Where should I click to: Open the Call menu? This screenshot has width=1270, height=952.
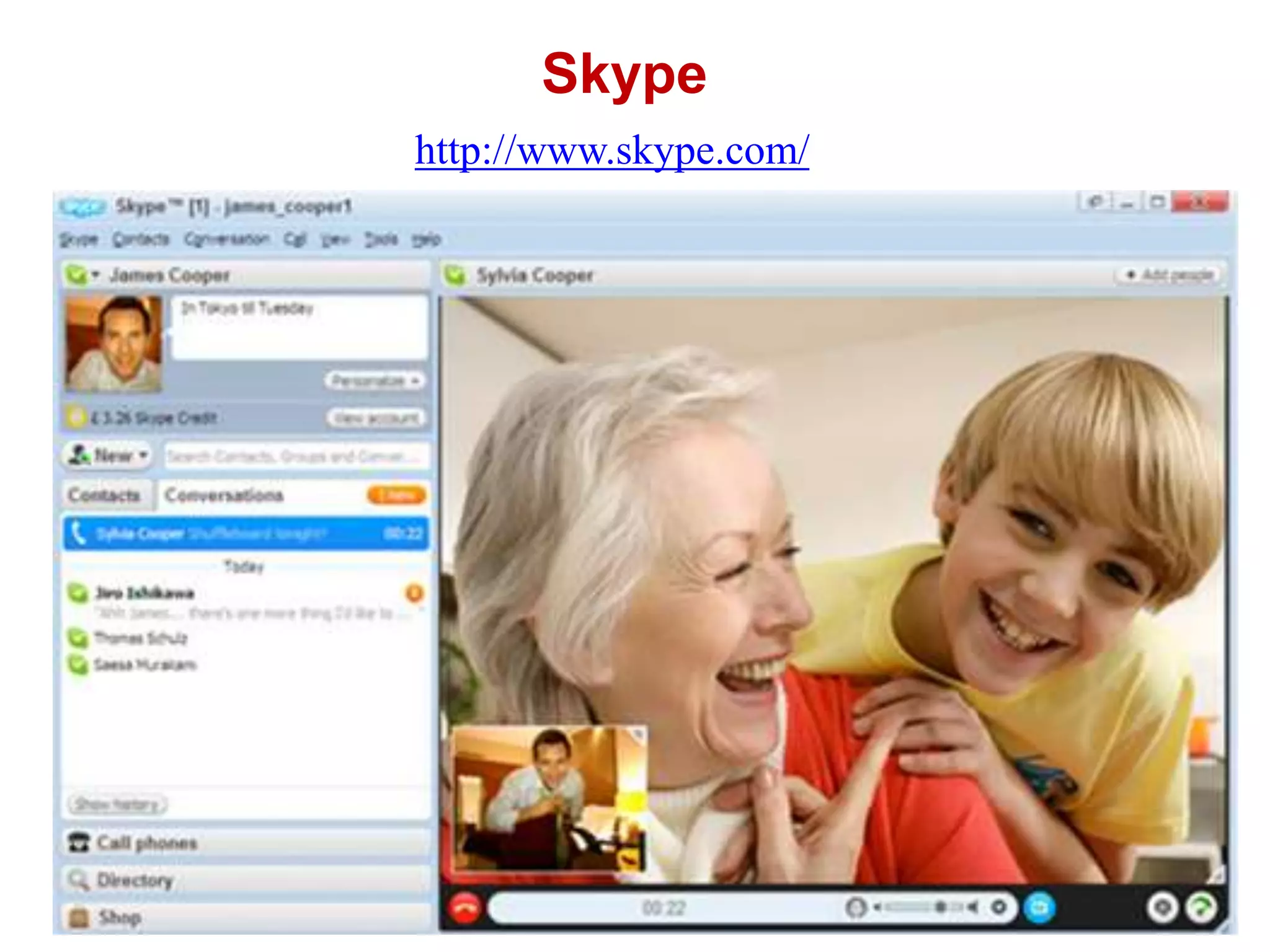pyautogui.click(x=295, y=239)
